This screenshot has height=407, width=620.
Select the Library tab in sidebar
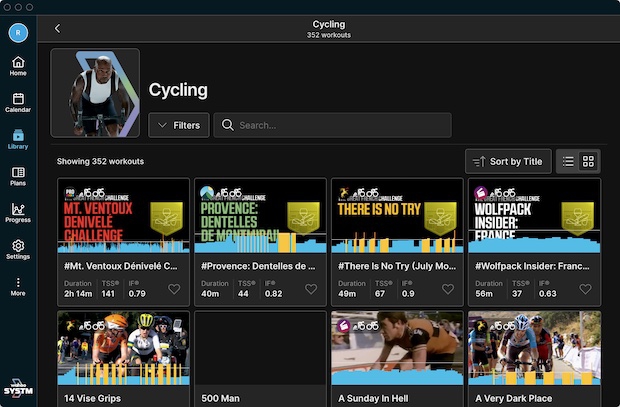[x=18, y=139]
